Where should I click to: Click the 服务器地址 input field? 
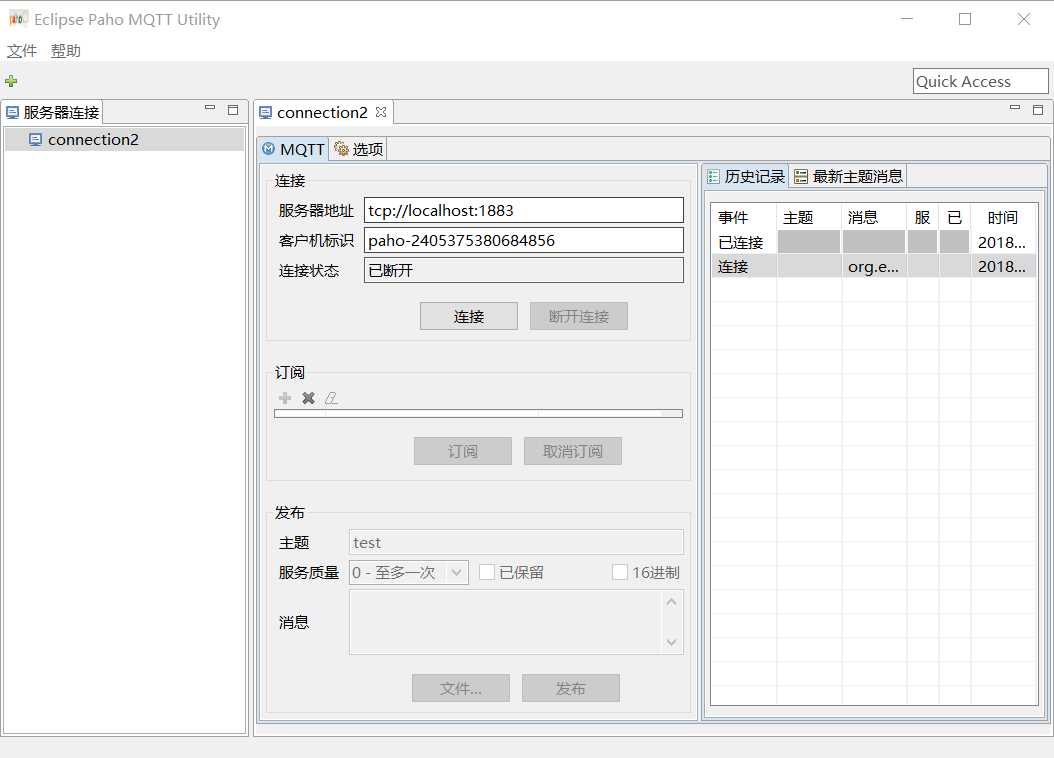coord(524,210)
